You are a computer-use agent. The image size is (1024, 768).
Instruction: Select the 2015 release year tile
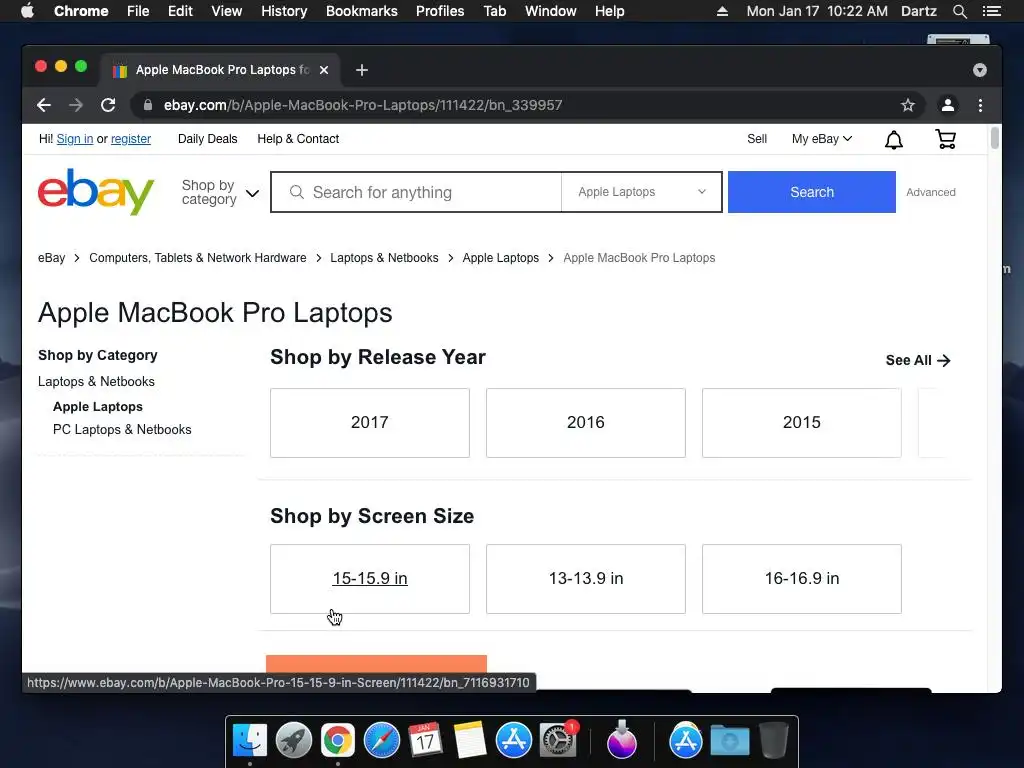pos(802,423)
